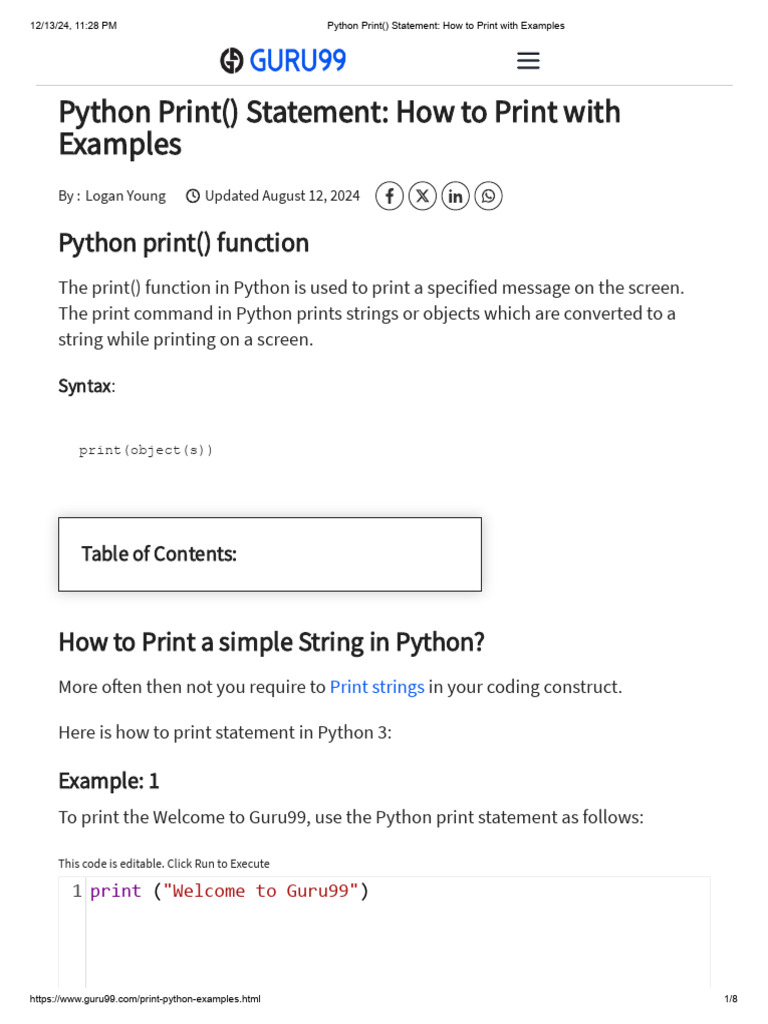The image size is (768, 1024).
Task: Click the main article title heading
Action: tap(339, 127)
